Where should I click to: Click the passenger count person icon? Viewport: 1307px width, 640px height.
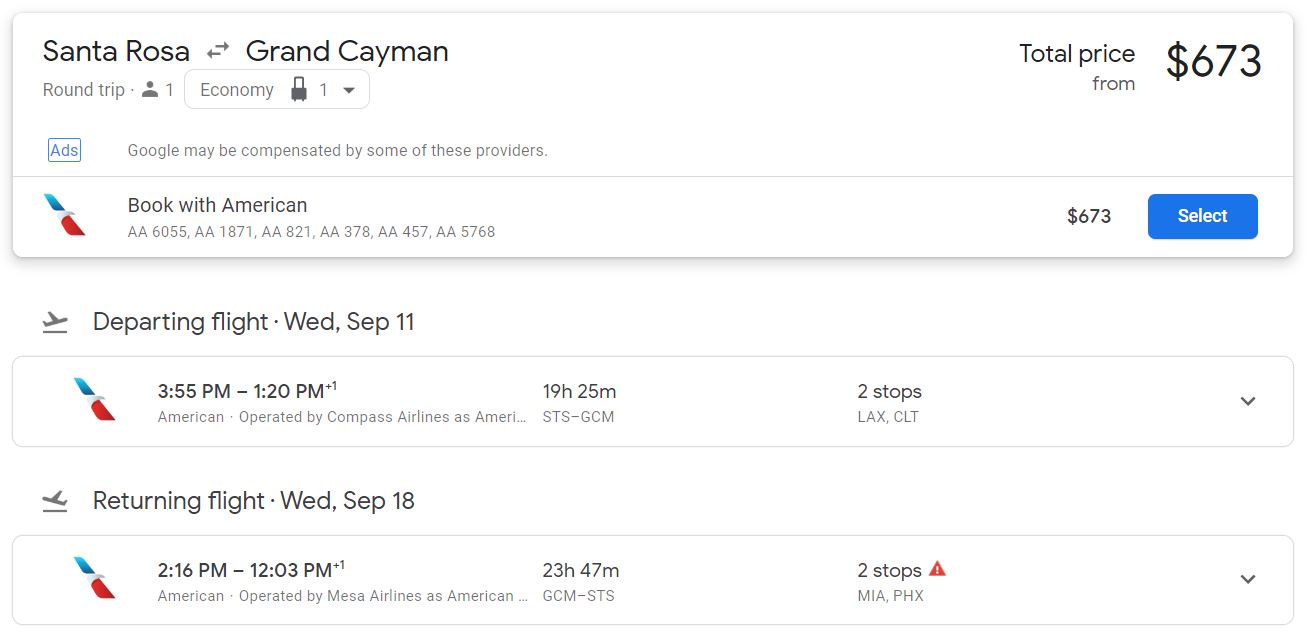[150, 90]
